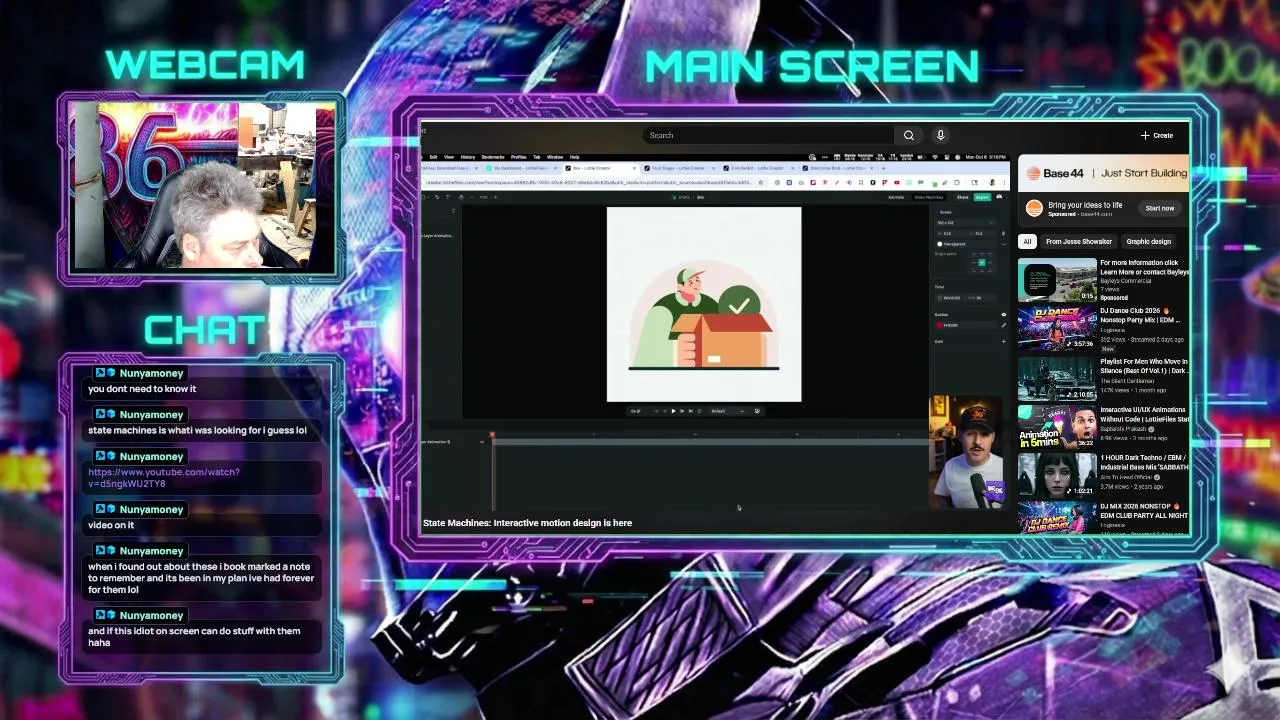1280x720 pixels.
Task: Click the red guides color swatch
Action: pos(940,325)
